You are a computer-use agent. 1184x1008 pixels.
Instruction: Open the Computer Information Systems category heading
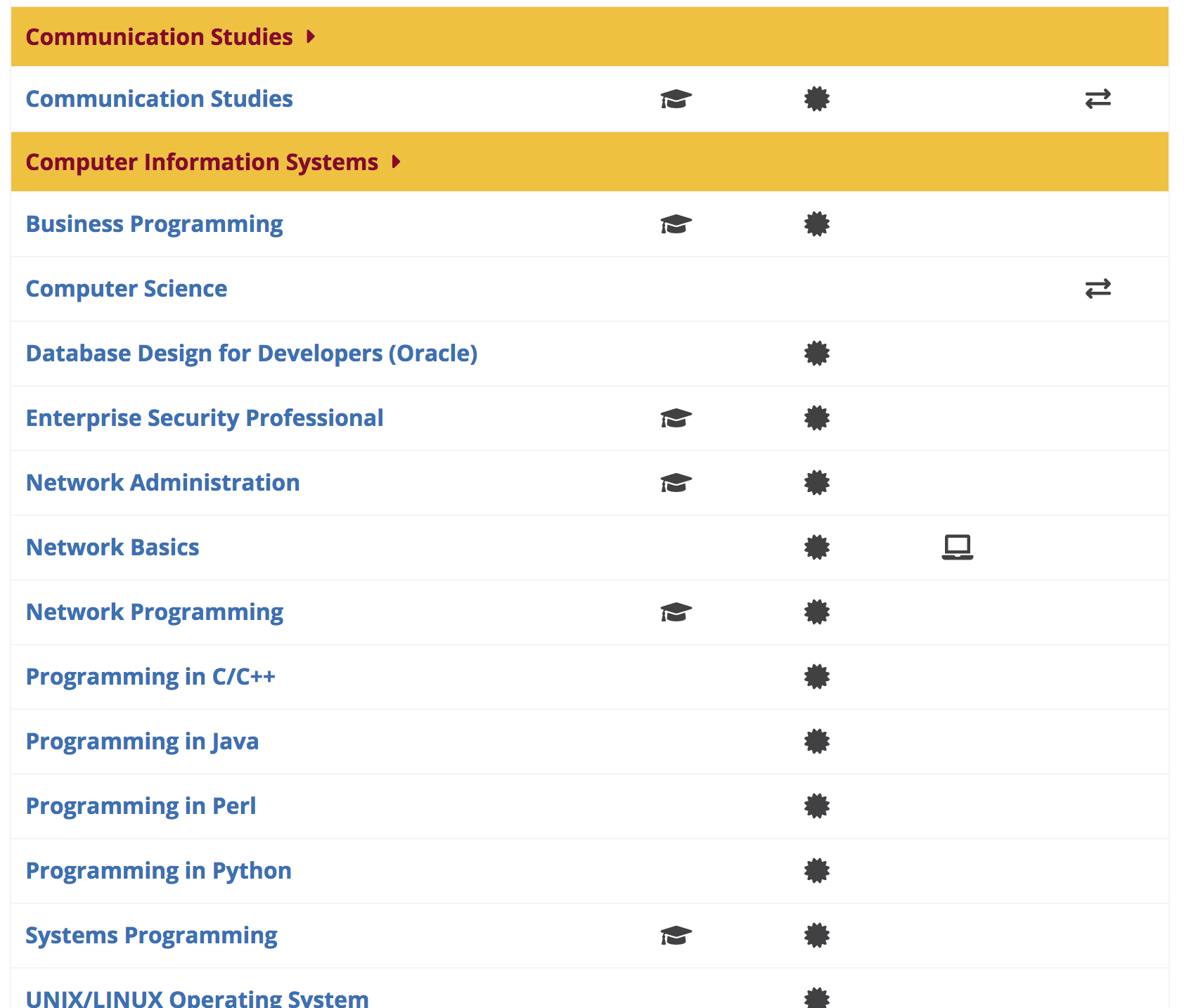click(202, 162)
